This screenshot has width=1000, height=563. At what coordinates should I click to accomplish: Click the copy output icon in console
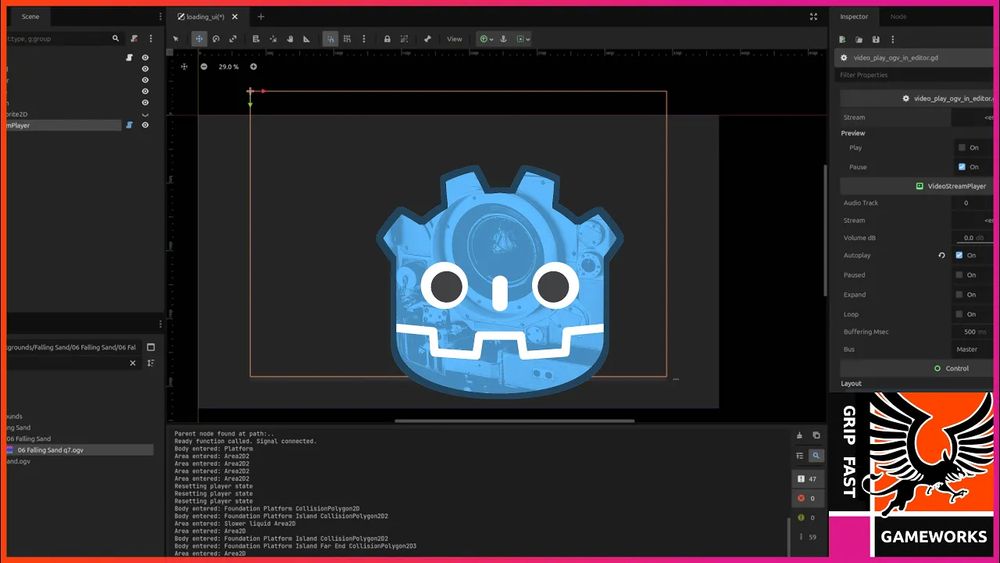816,435
